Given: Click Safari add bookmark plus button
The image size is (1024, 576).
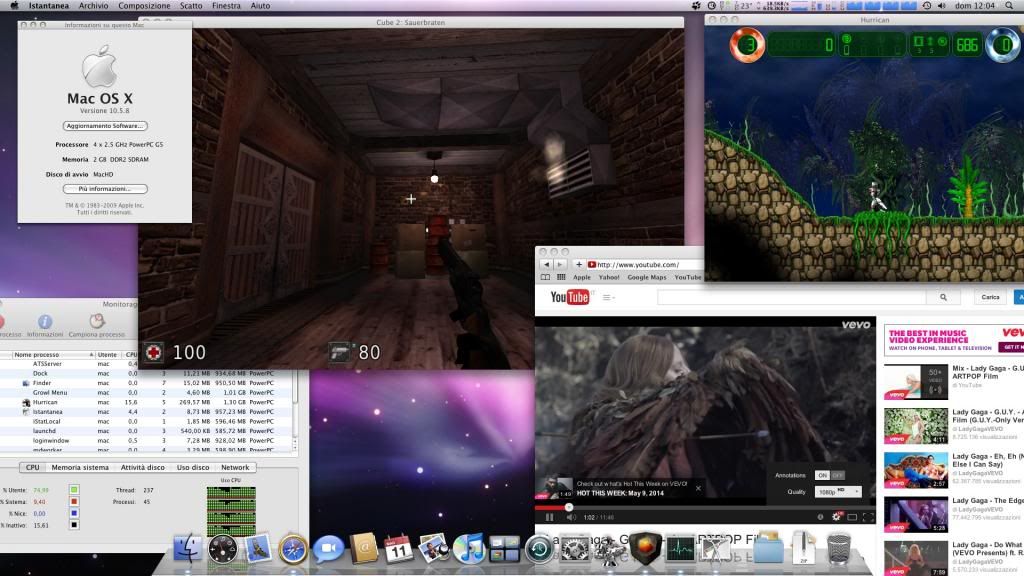Looking at the screenshot, I should click(x=578, y=264).
